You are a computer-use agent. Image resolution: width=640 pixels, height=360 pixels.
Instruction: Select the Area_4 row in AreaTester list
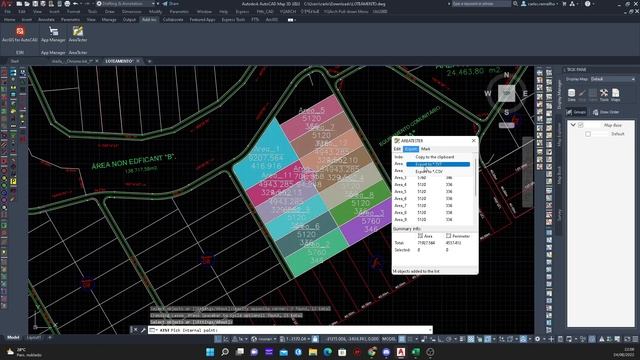[x=433, y=184]
